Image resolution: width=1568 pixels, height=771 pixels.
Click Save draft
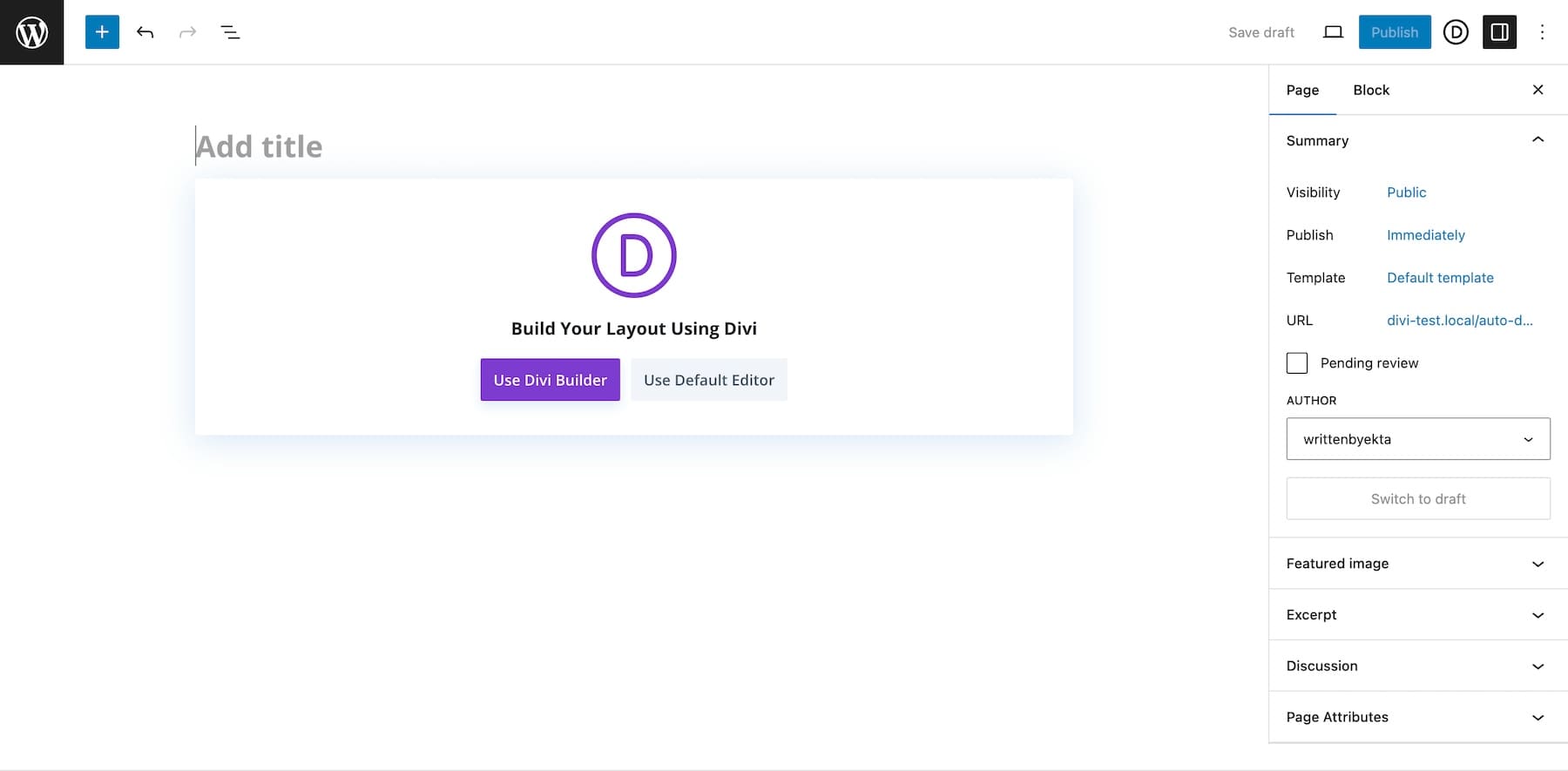pyautogui.click(x=1261, y=32)
